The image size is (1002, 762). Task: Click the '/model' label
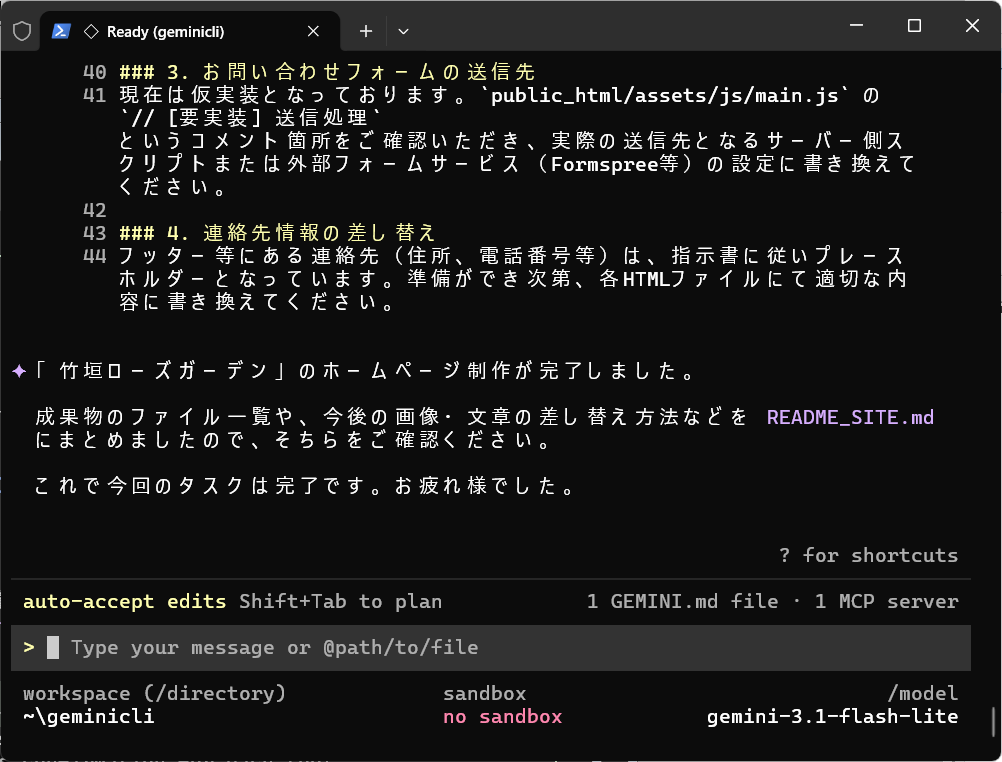[923, 694]
